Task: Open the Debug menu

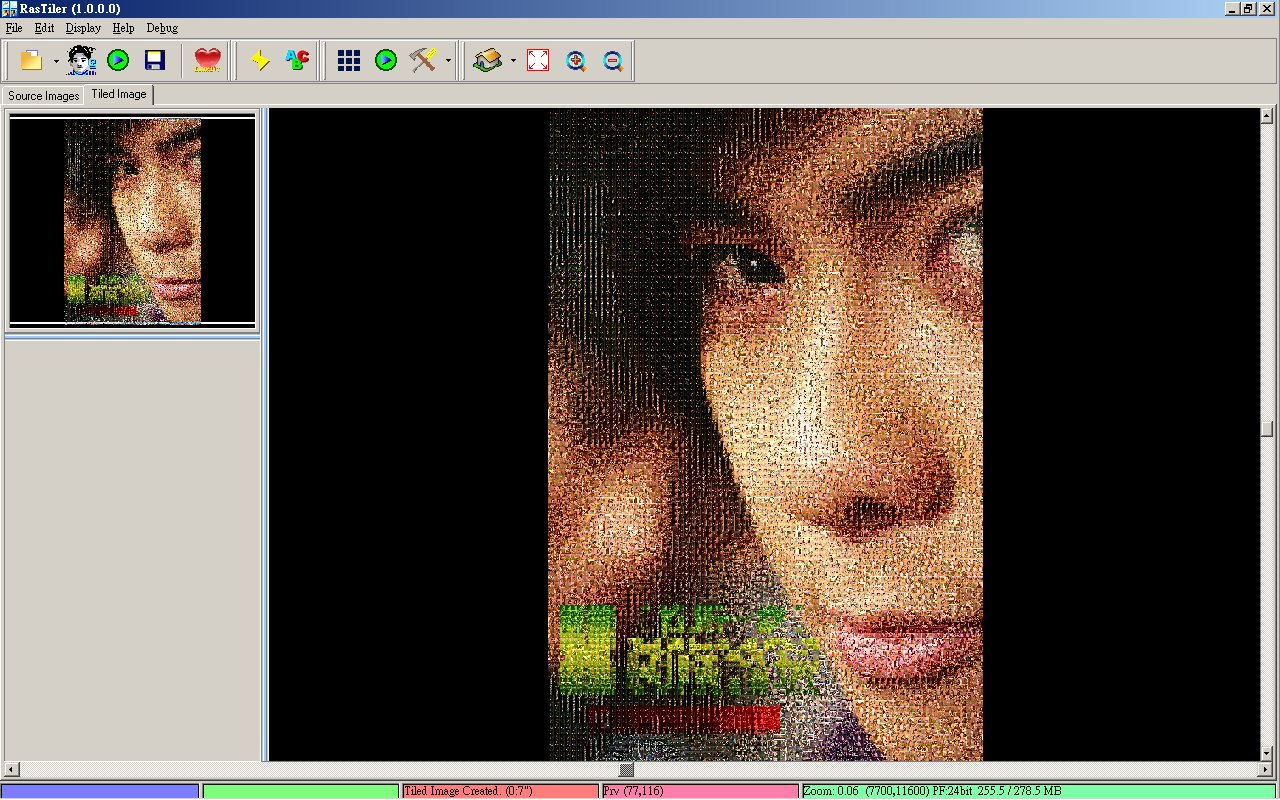Action: (162, 28)
